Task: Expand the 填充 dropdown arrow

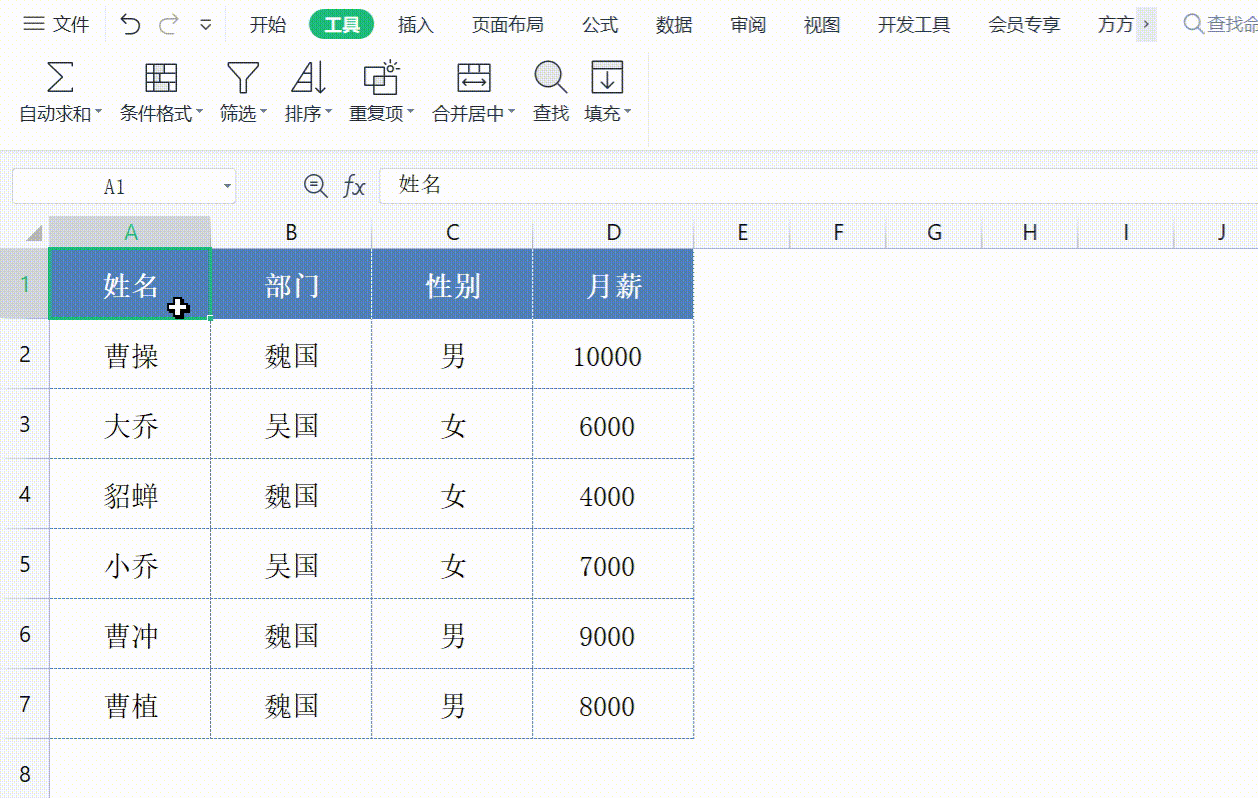Action: click(x=628, y=114)
